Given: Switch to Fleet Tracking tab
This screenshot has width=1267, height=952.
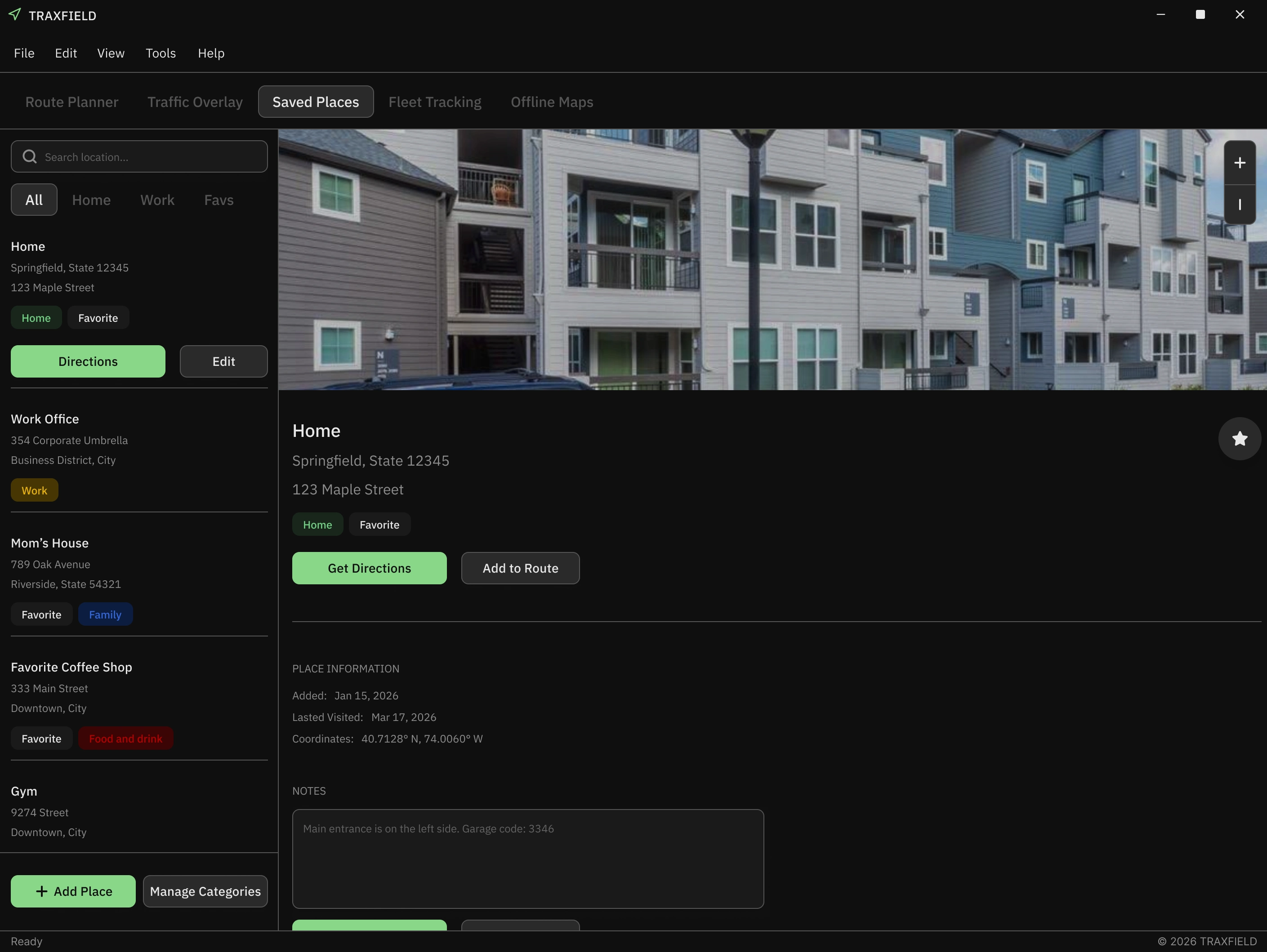Looking at the screenshot, I should coord(435,102).
